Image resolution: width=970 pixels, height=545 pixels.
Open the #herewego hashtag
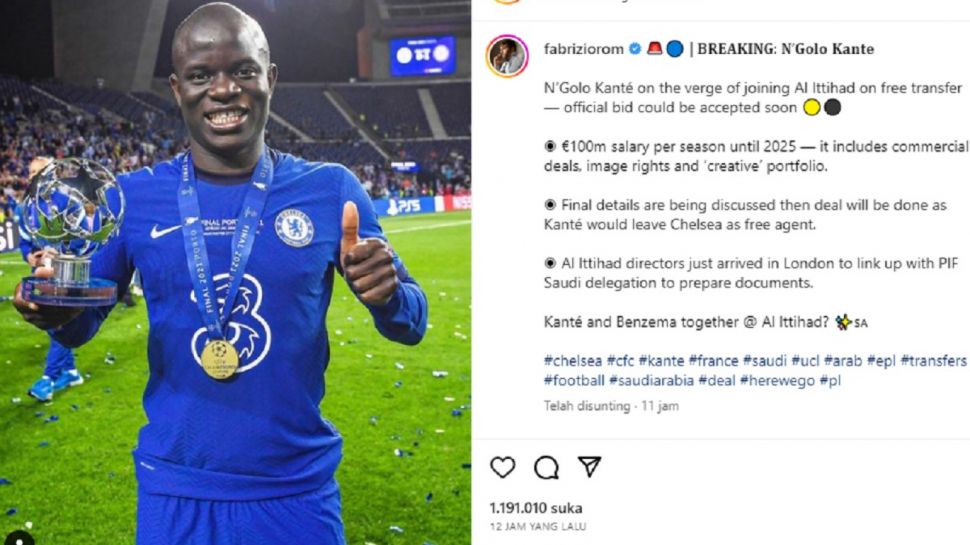(777, 380)
